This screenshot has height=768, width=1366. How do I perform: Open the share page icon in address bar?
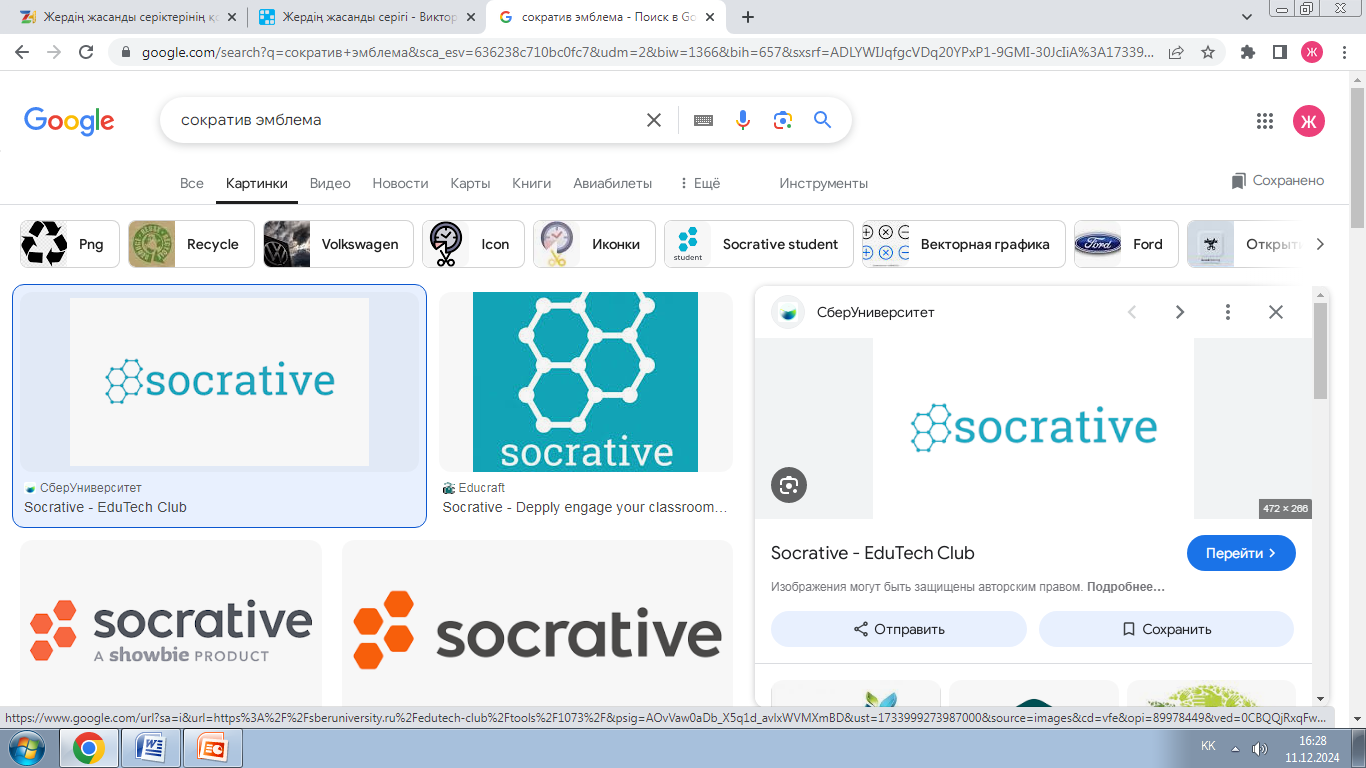[1176, 52]
